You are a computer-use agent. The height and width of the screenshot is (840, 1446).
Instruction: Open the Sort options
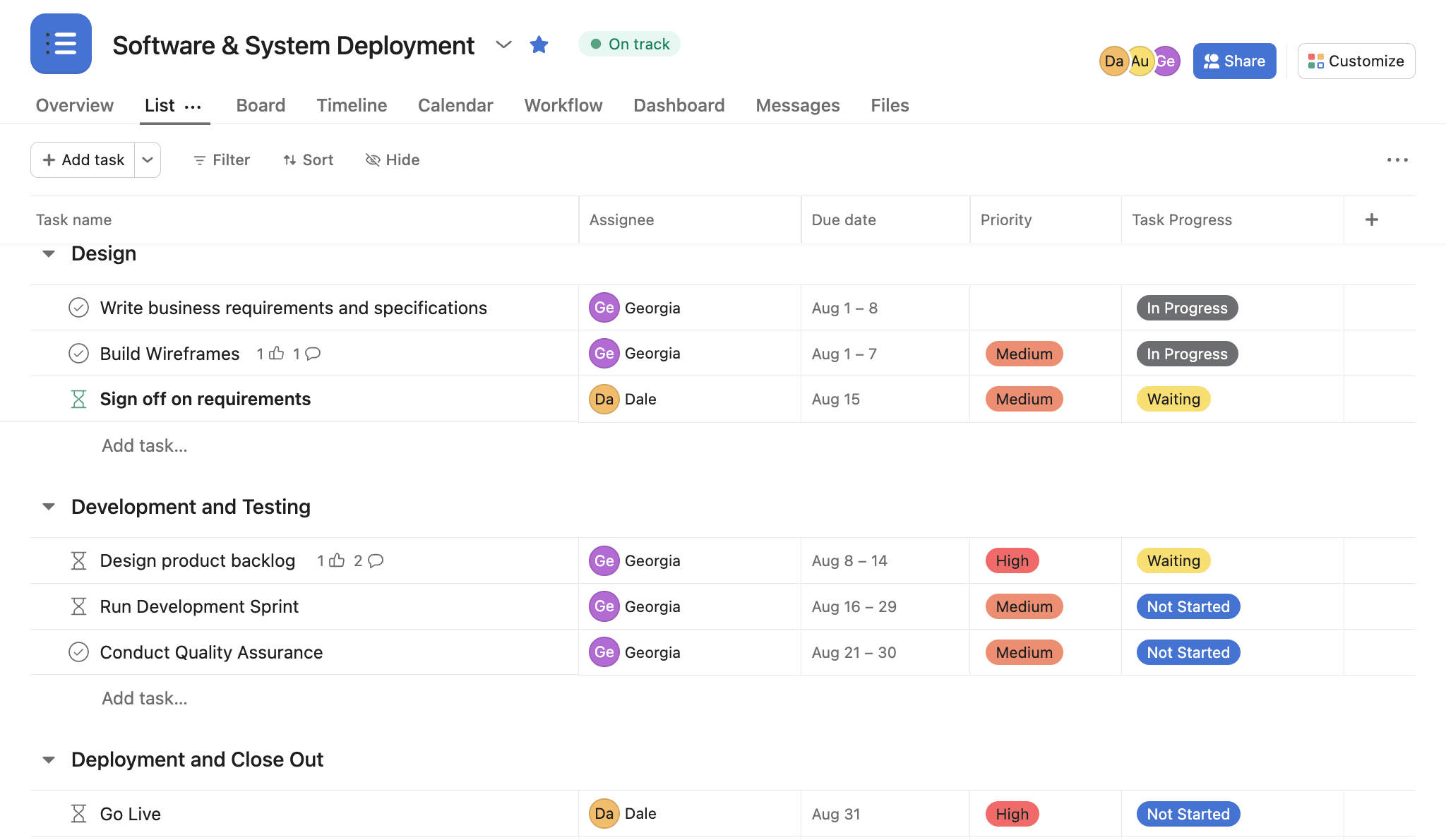coord(307,160)
